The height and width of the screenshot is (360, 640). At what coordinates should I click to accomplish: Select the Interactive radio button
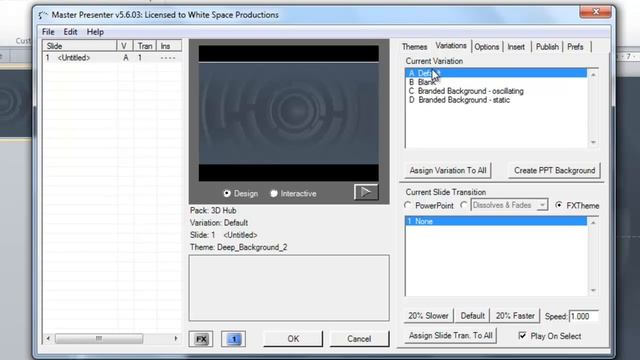[274, 193]
